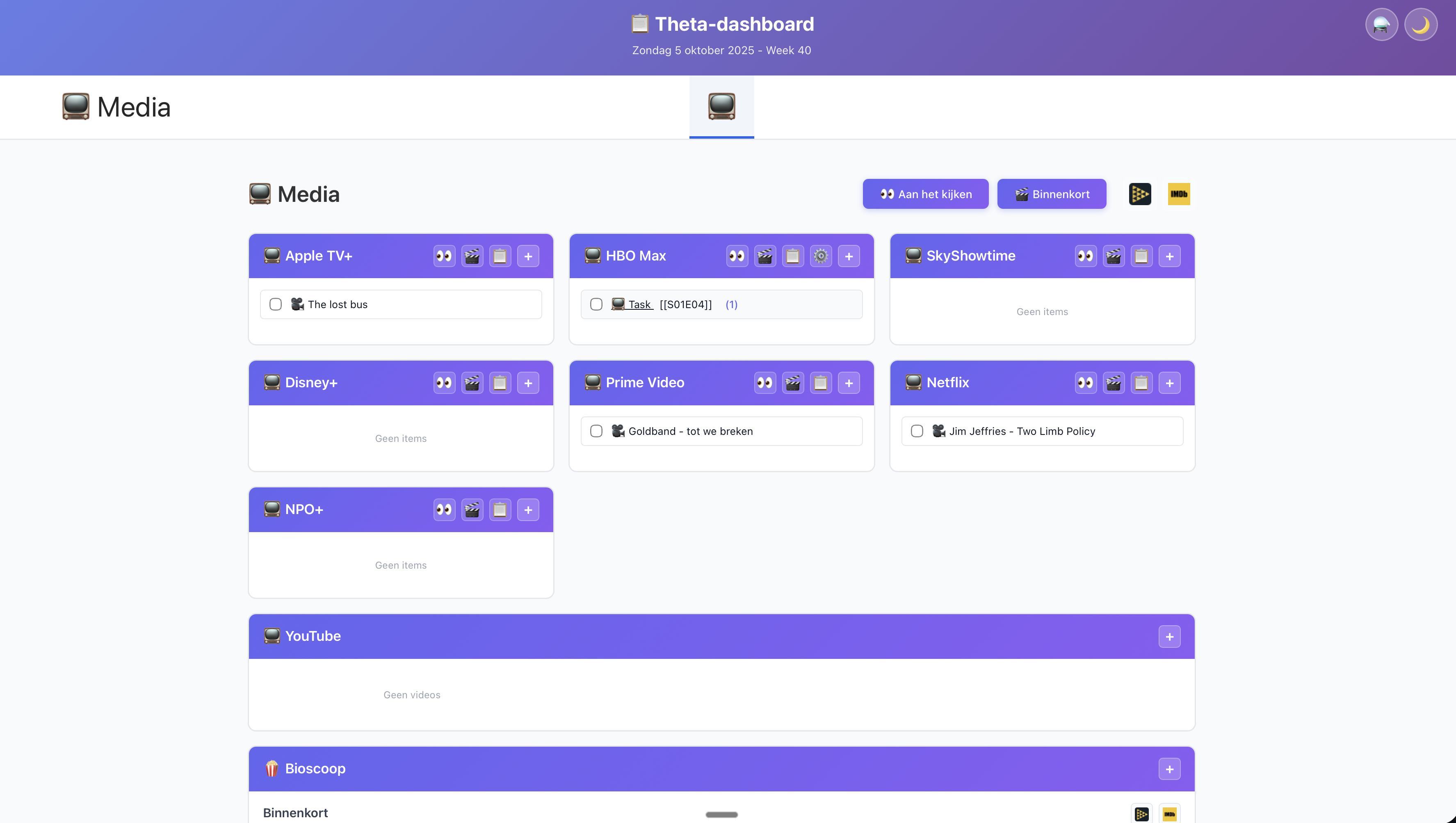Select the TV media tab
Viewport: 1456px width, 823px height.
(721, 106)
